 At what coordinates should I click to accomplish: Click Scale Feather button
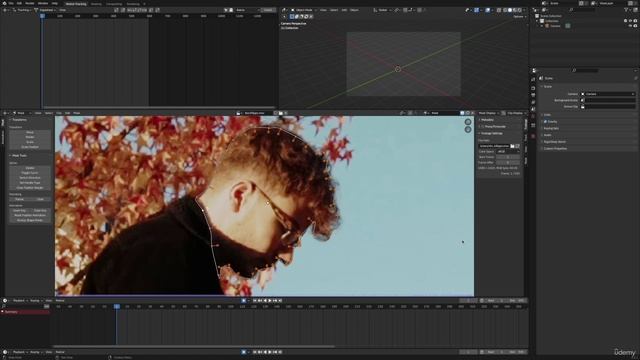pos(30,147)
